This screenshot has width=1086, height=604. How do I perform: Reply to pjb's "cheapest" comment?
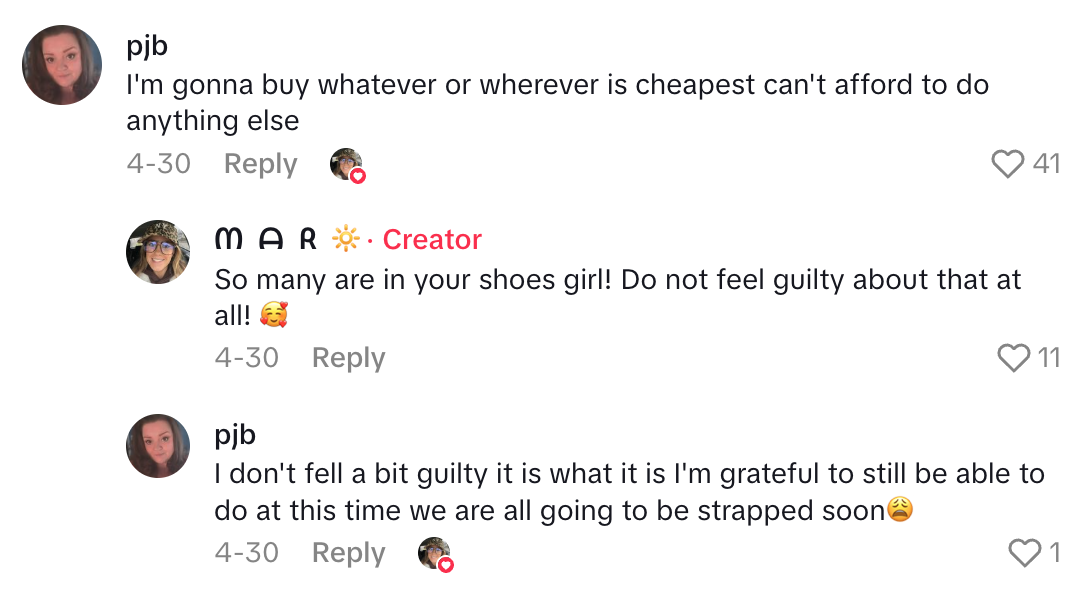click(x=260, y=164)
